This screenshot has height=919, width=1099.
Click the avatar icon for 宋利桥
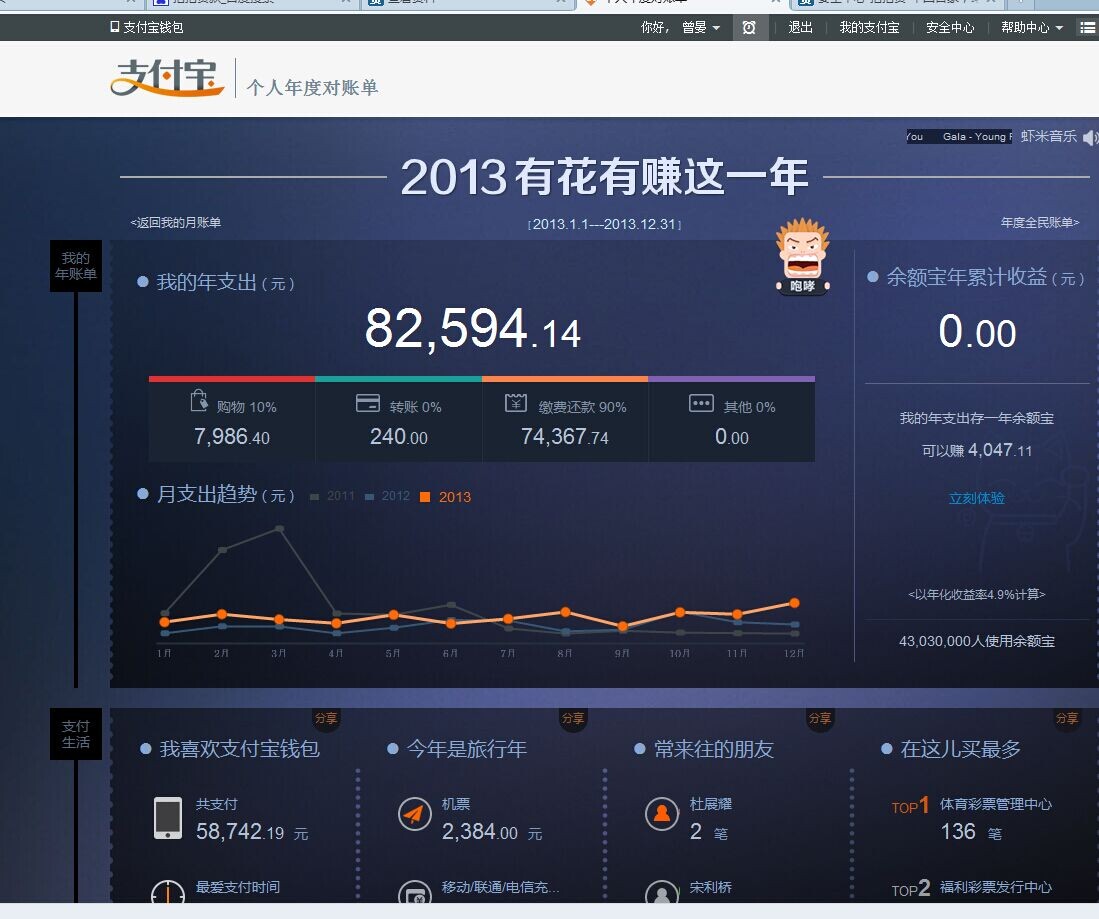(662, 892)
